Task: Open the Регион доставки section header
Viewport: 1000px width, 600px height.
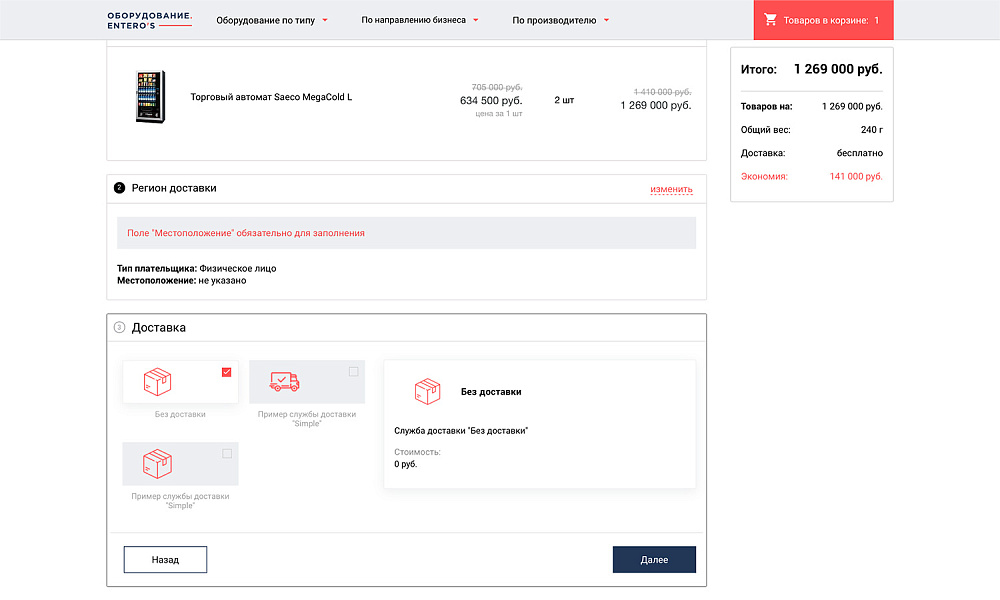Action: tap(174, 188)
